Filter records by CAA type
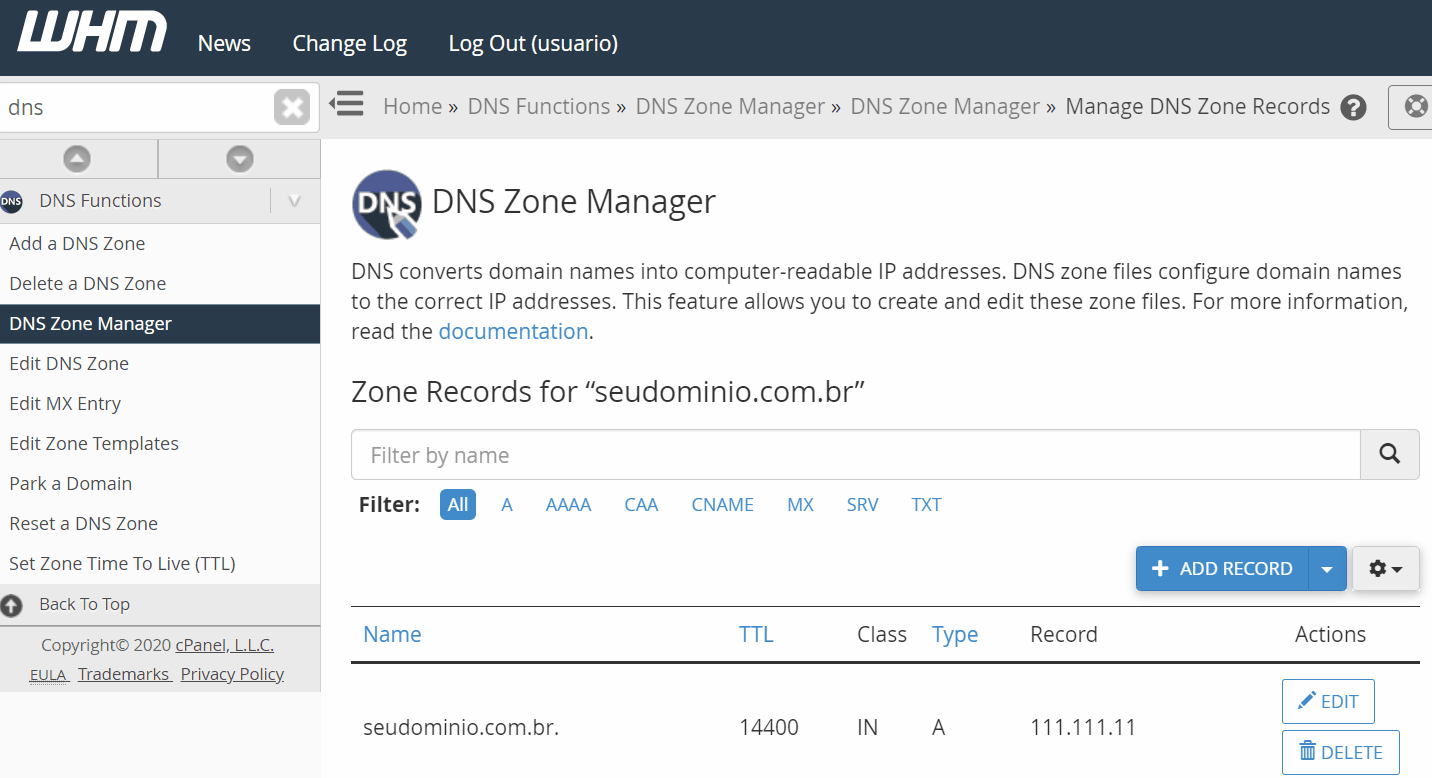1432x778 pixels. click(x=641, y=505)
